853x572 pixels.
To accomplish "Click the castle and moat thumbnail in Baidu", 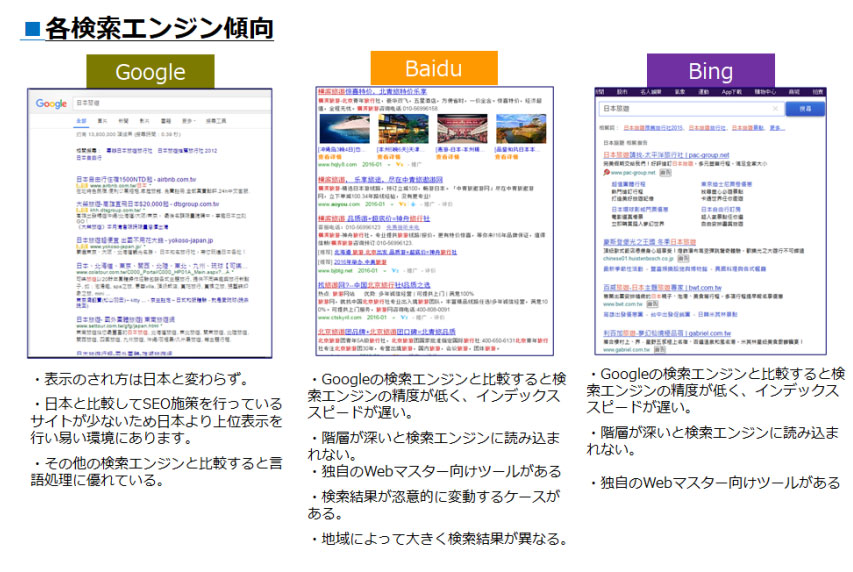I will coord(521,129).
